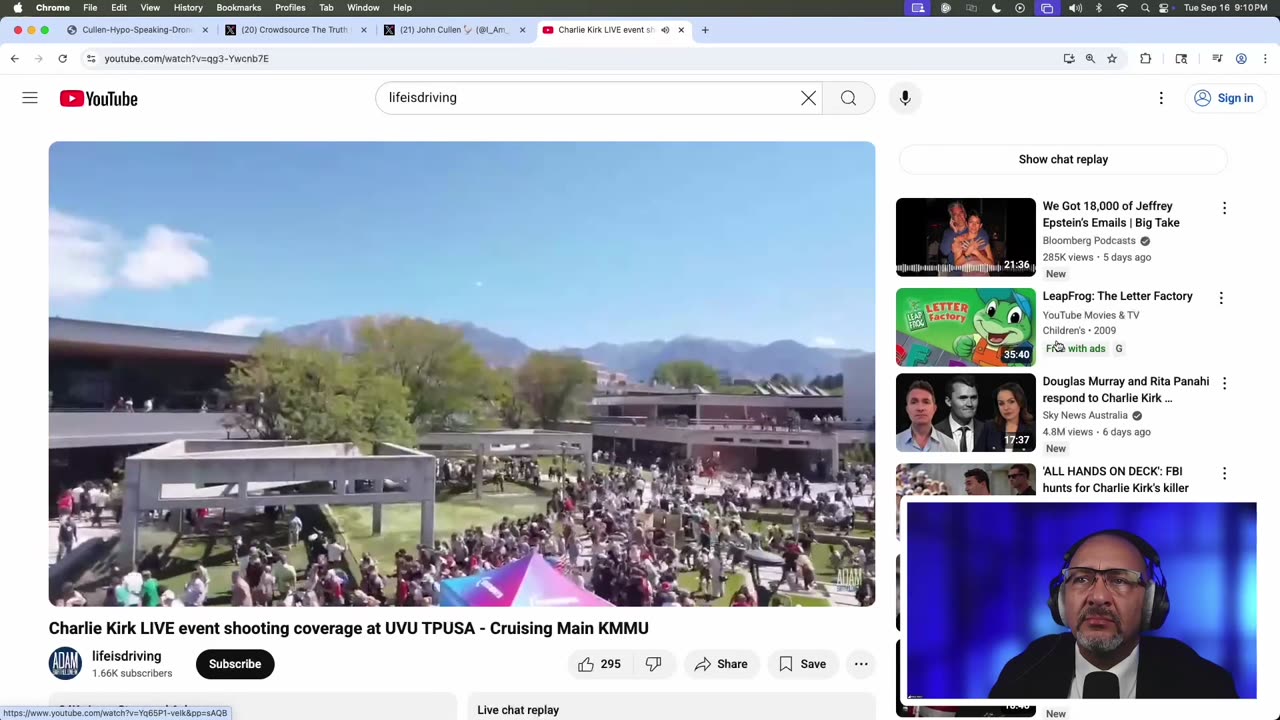This screenshot has width=1280, height=720.
Task: Subscribe to lifeisdriving channel
Action: click(x=235, y=664)
